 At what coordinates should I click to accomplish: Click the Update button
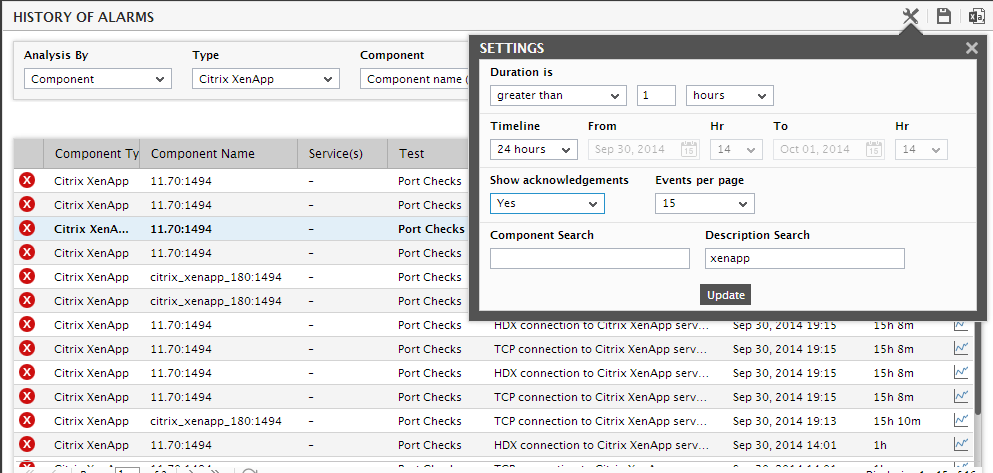(x=725, y=295)
